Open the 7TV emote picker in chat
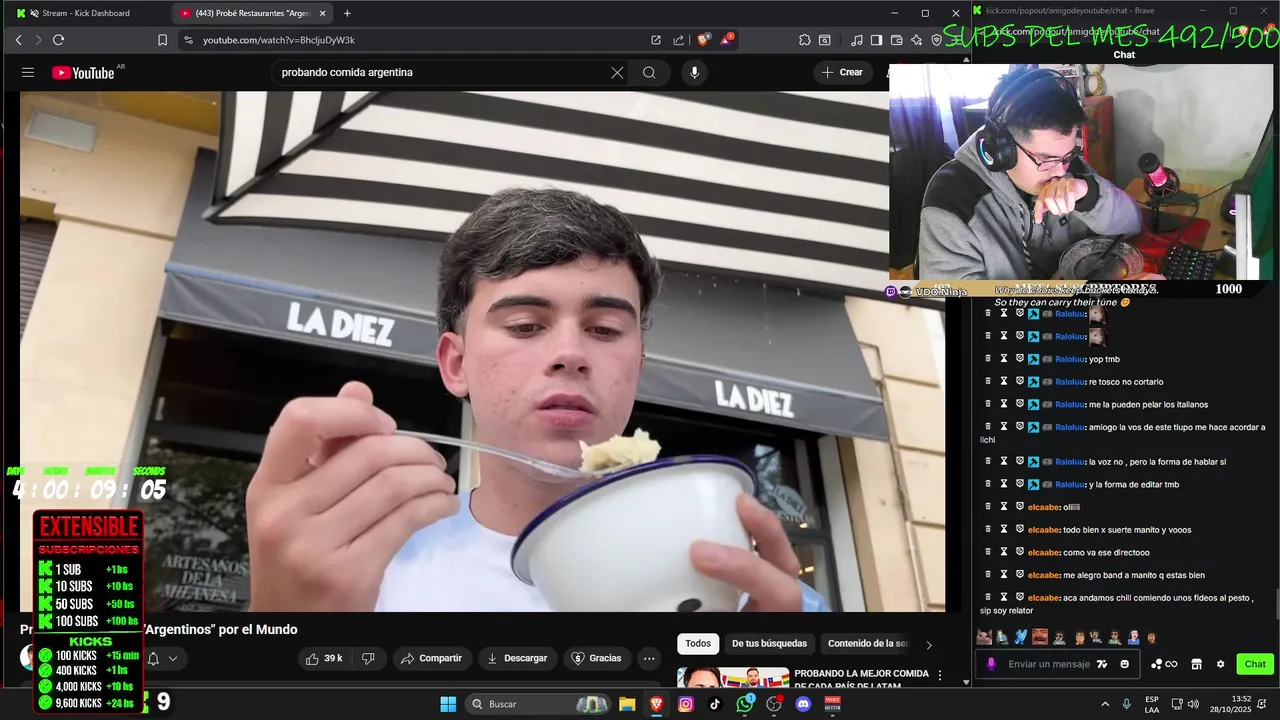 click(1102, 664)
